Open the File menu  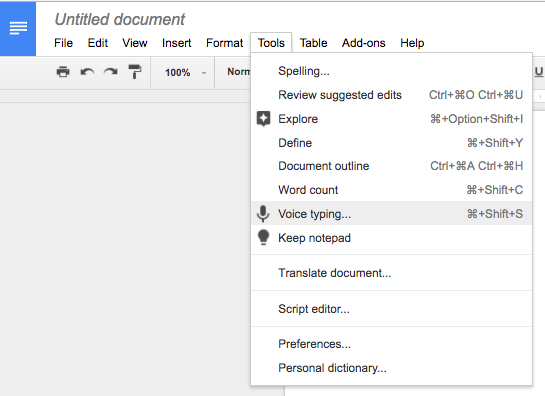(63, 43)
